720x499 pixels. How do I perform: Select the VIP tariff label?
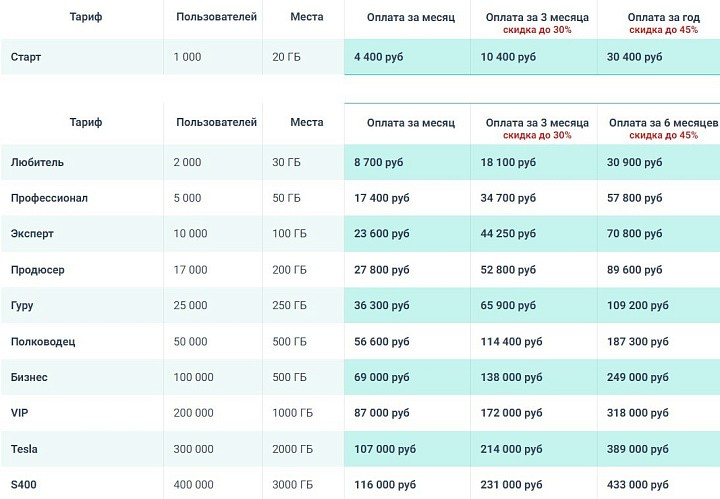pyautogui.click(x=19, y=413)
